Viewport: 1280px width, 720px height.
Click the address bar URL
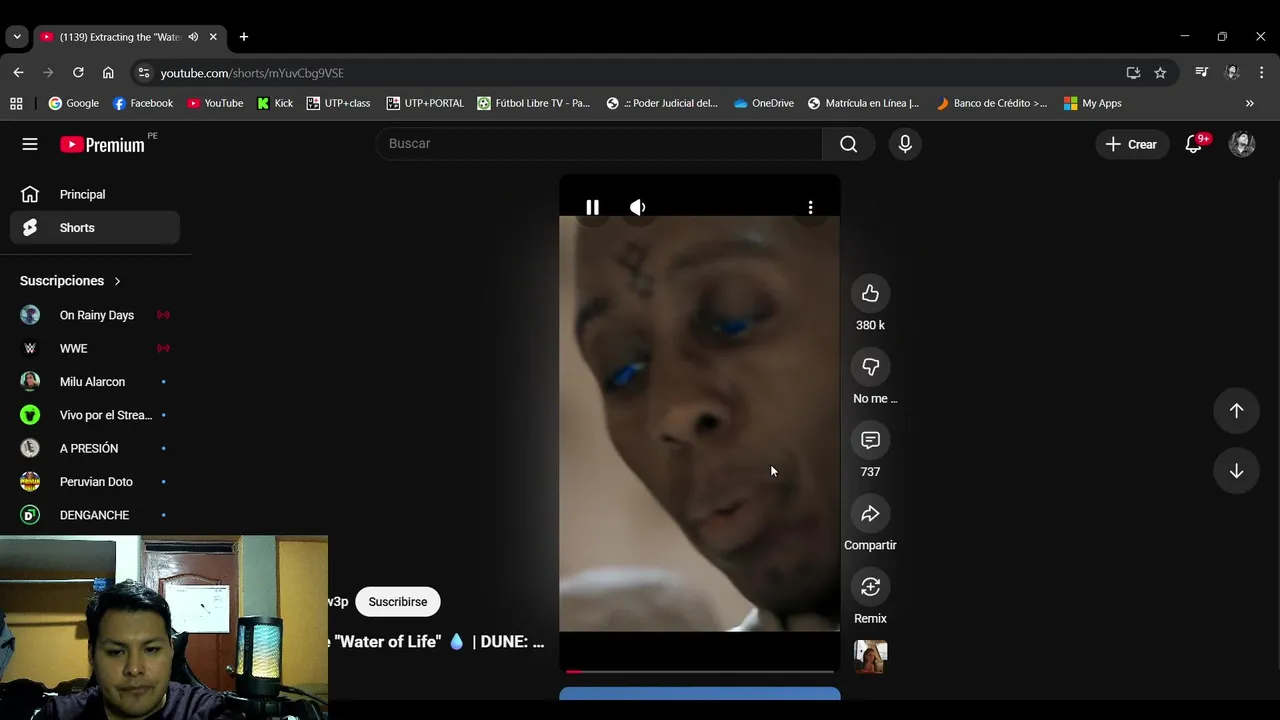(x=252, y=73)
